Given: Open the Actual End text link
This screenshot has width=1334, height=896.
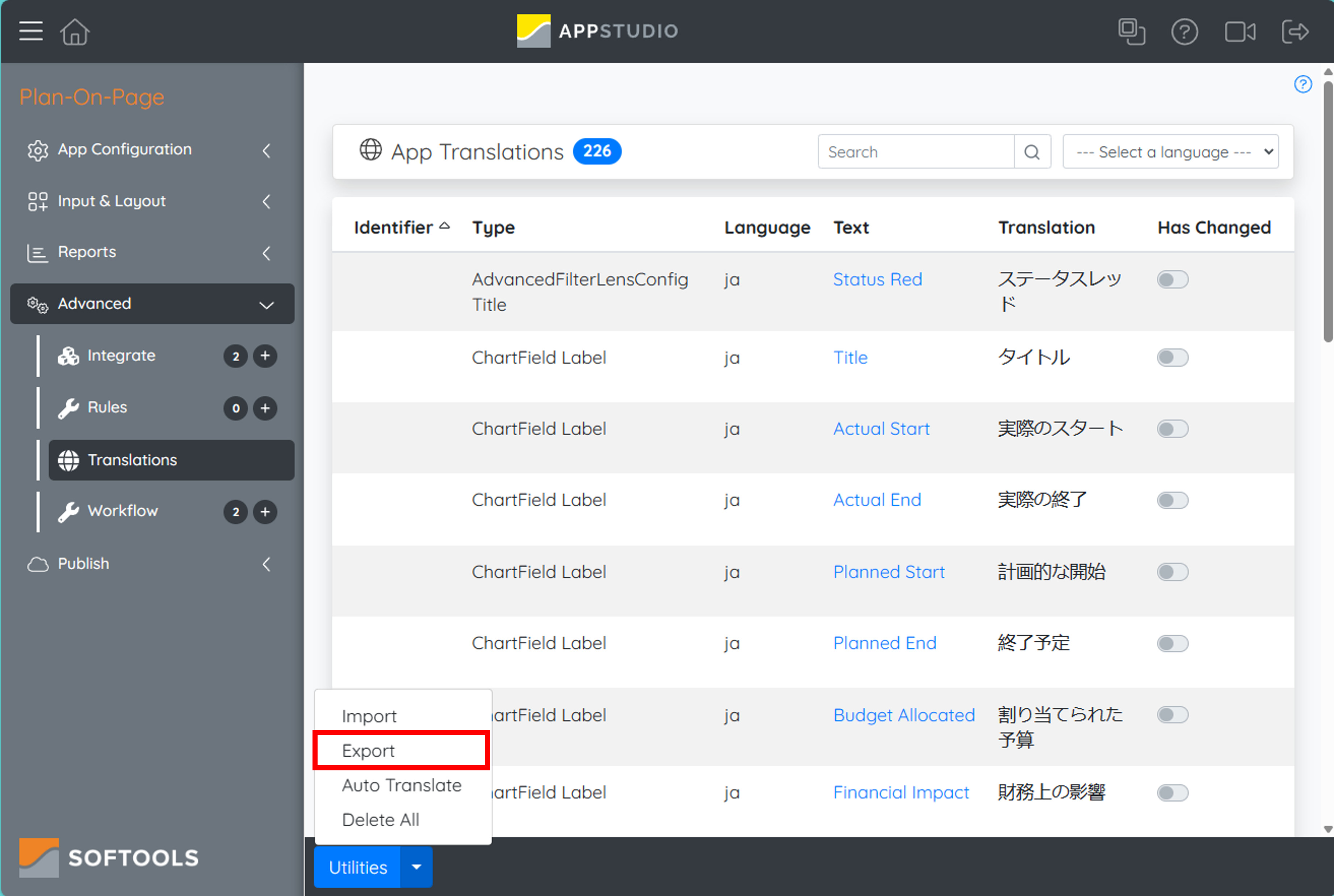Looking at the screenshot, I should (x=877, y=500).
